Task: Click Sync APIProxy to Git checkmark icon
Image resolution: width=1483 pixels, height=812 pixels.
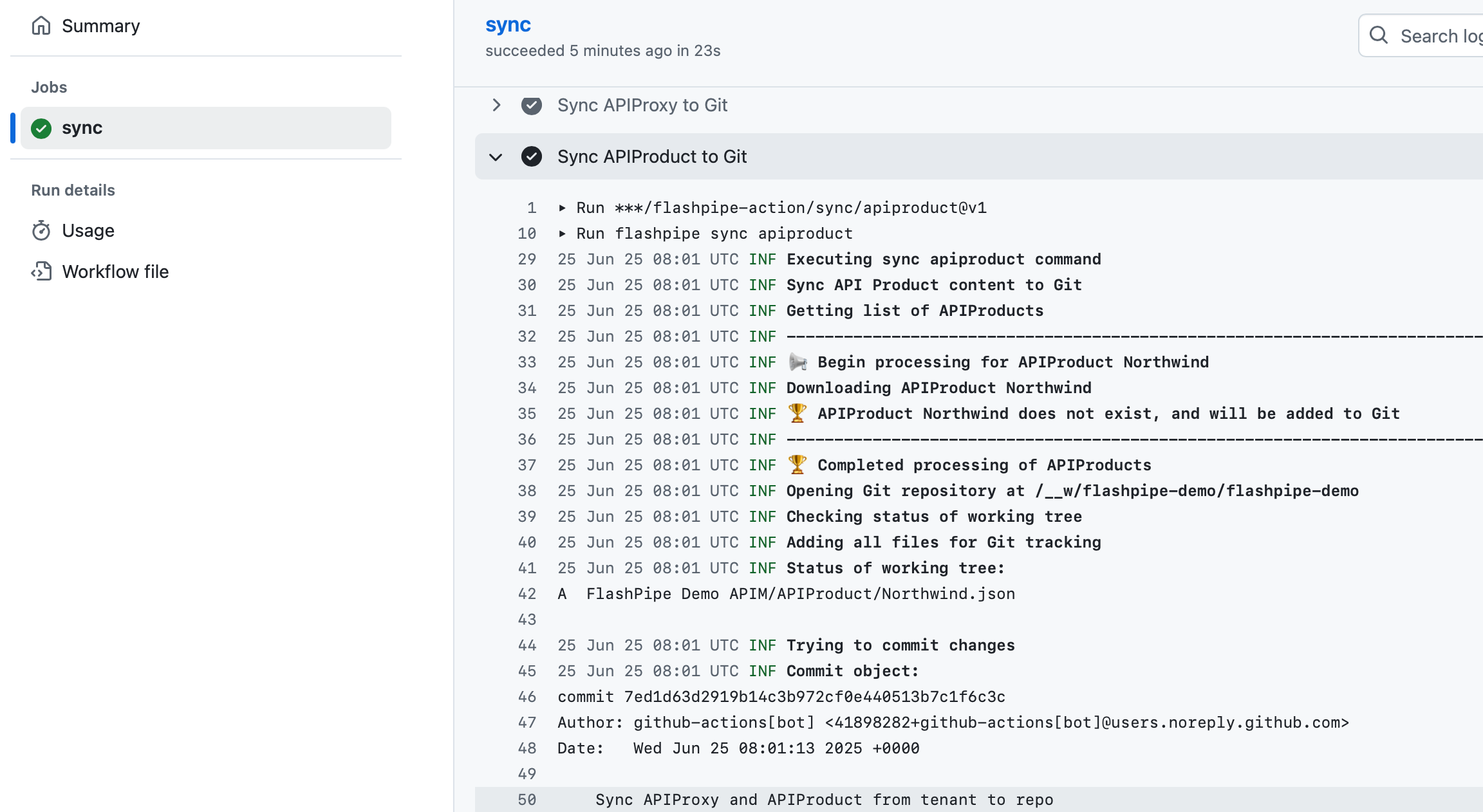Action: [x=532, y=106]
